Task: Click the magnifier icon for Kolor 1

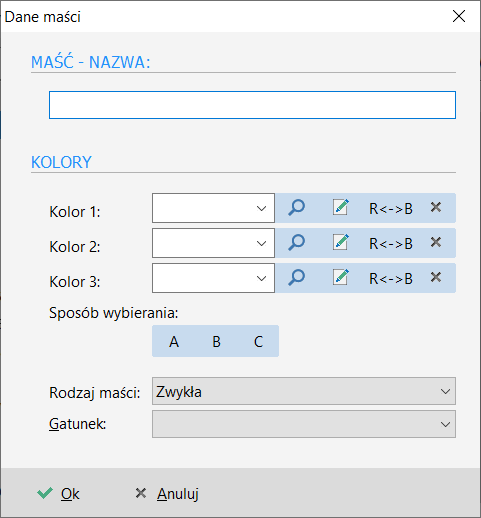Action: pyautogui.click(x=296, y=208)
